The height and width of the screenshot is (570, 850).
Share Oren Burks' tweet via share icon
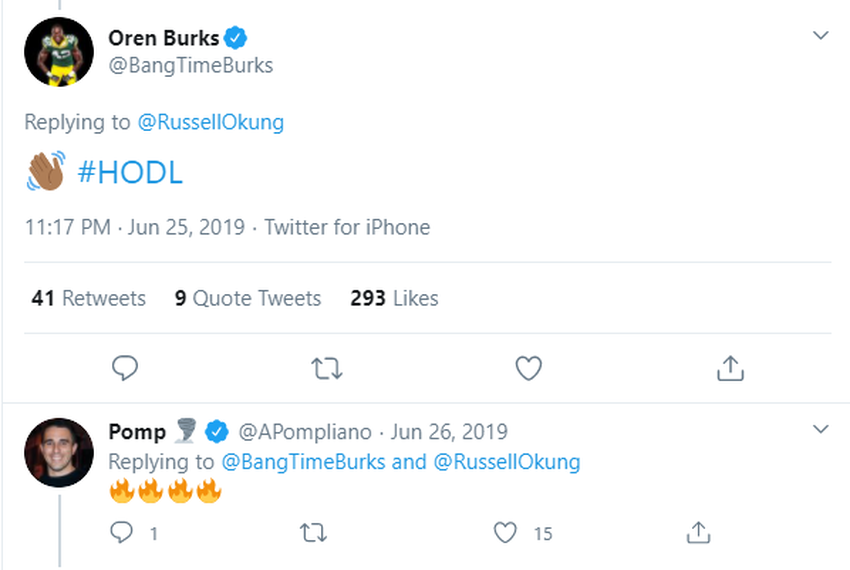(731, 369)
